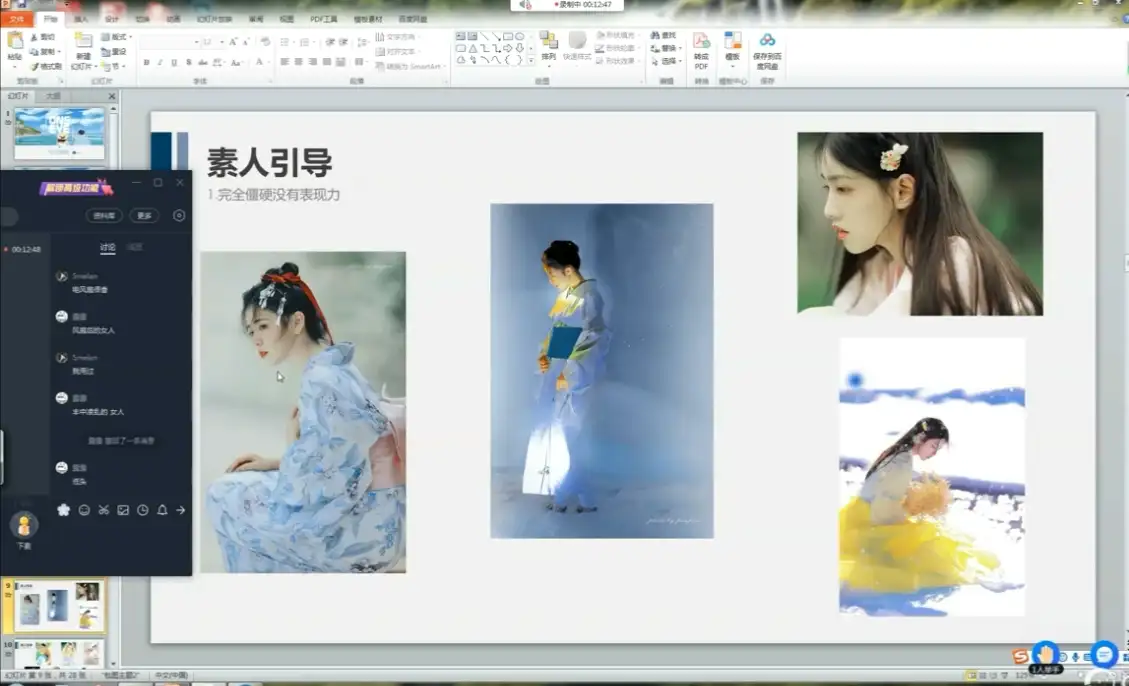Open the PDF工具 ribbon tab
The width and height of the screenshot is (1129, 686).
coord(323,19)
